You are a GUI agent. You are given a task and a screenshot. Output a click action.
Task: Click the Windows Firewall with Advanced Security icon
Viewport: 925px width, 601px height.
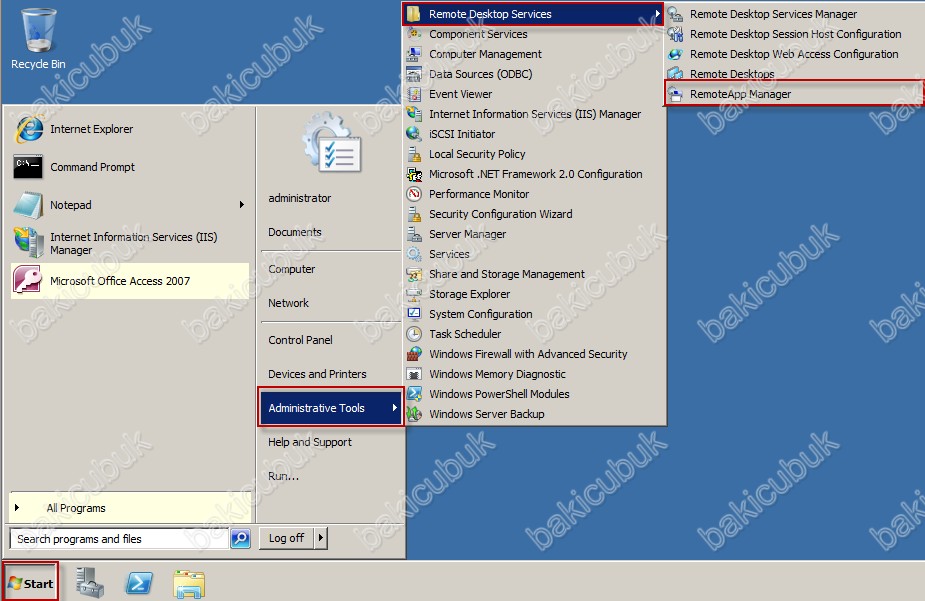pos(414,354)
